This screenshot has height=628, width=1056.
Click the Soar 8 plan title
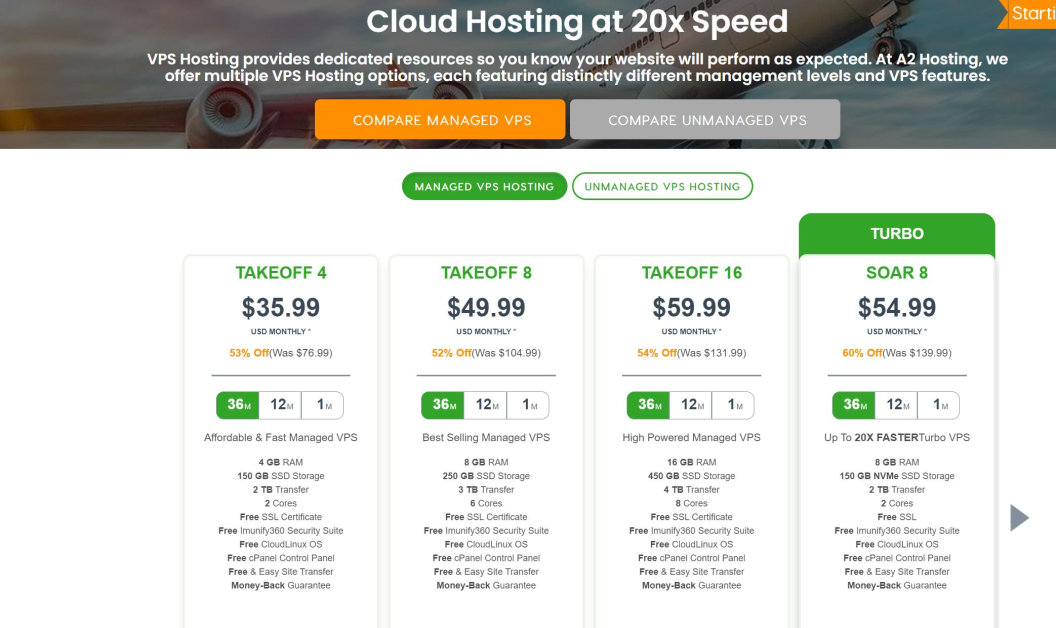pyautogui.click(x=897, y=273)
